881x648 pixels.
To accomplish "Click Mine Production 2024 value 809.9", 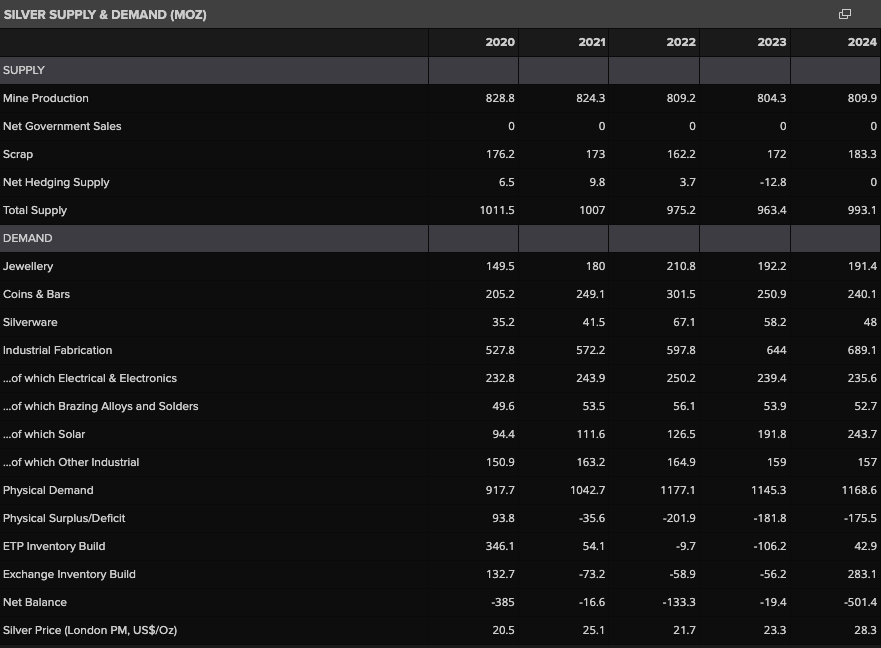I will (x=862, y=98).
